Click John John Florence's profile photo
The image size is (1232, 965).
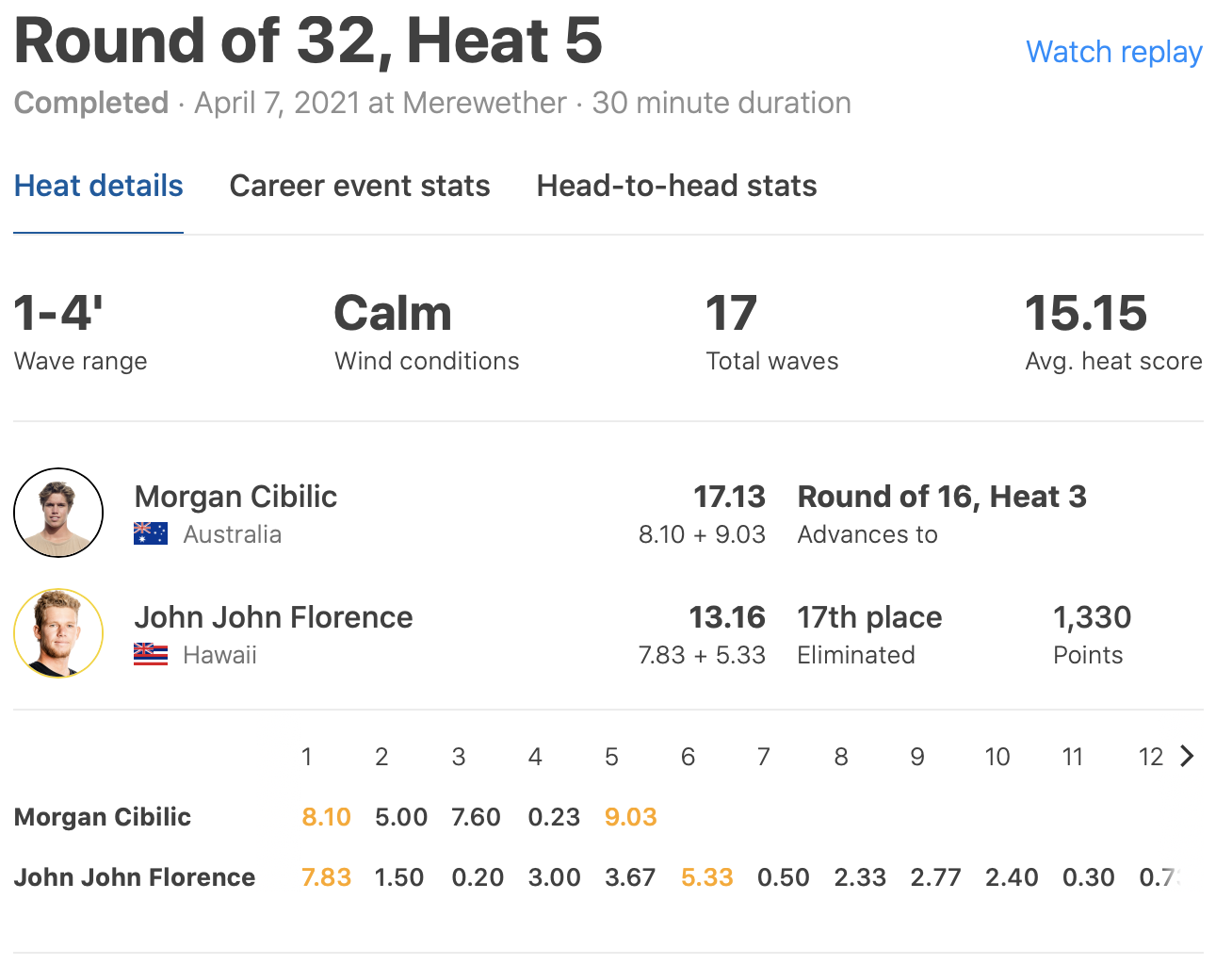[x=58, y=633]
